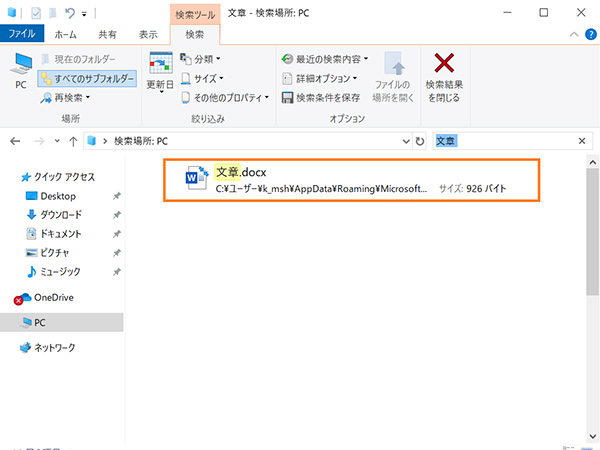Open the サイズ filter dropdown
Viewport: 600px width, 450px height.
202,78
